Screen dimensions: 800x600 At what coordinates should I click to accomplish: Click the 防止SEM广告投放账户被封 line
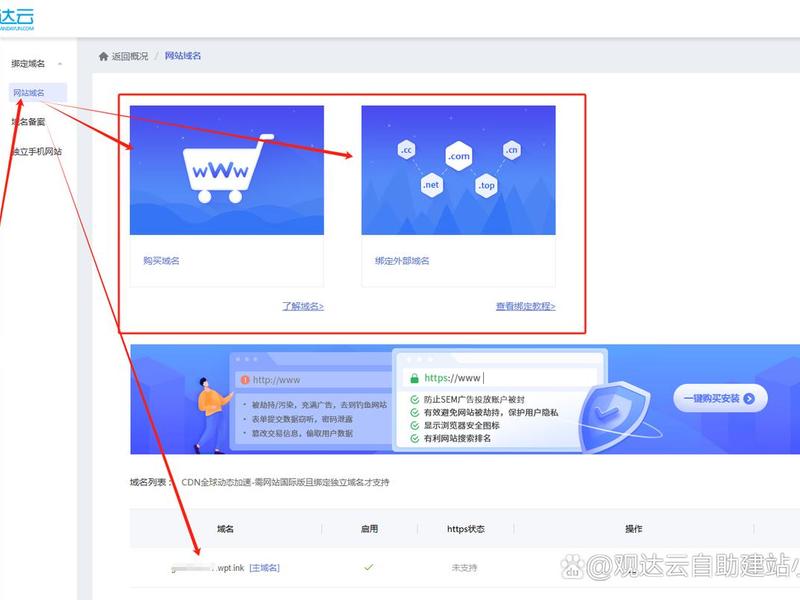tap(474, 399)
